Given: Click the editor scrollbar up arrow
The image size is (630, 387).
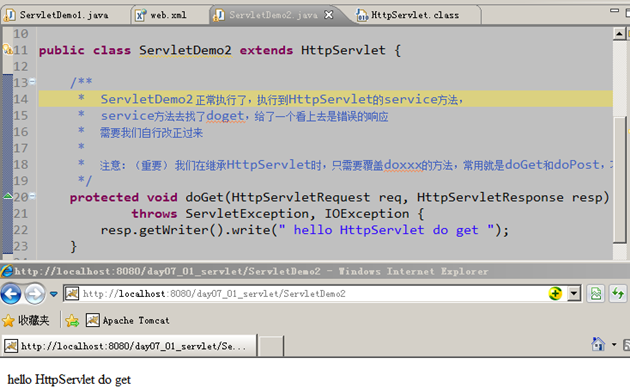Looking at the screenshot, I should (619, 34).
